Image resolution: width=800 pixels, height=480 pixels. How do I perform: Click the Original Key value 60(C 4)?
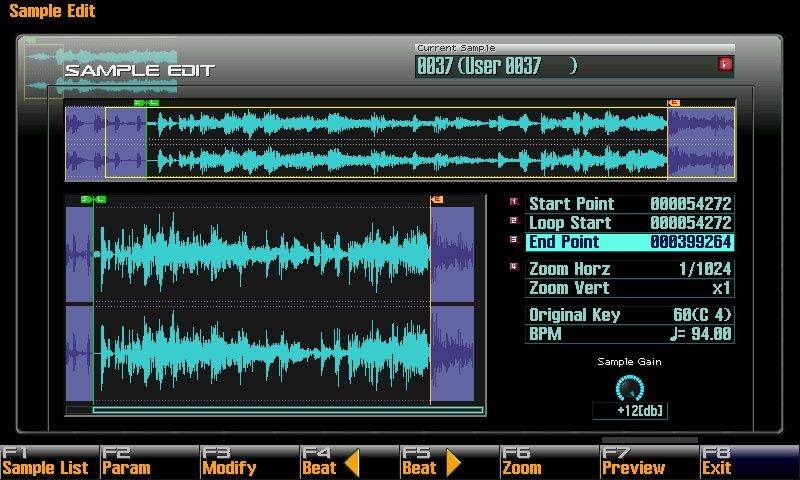click(702, 315)
